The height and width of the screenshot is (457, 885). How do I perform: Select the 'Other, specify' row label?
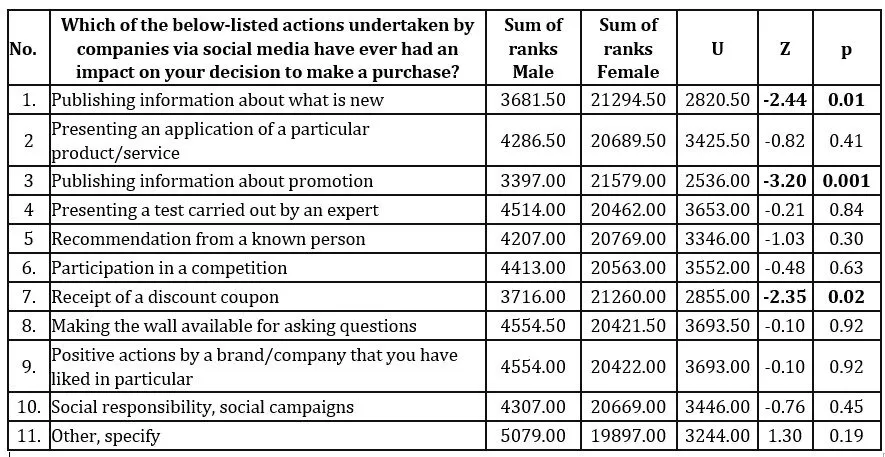pos(106,436)
